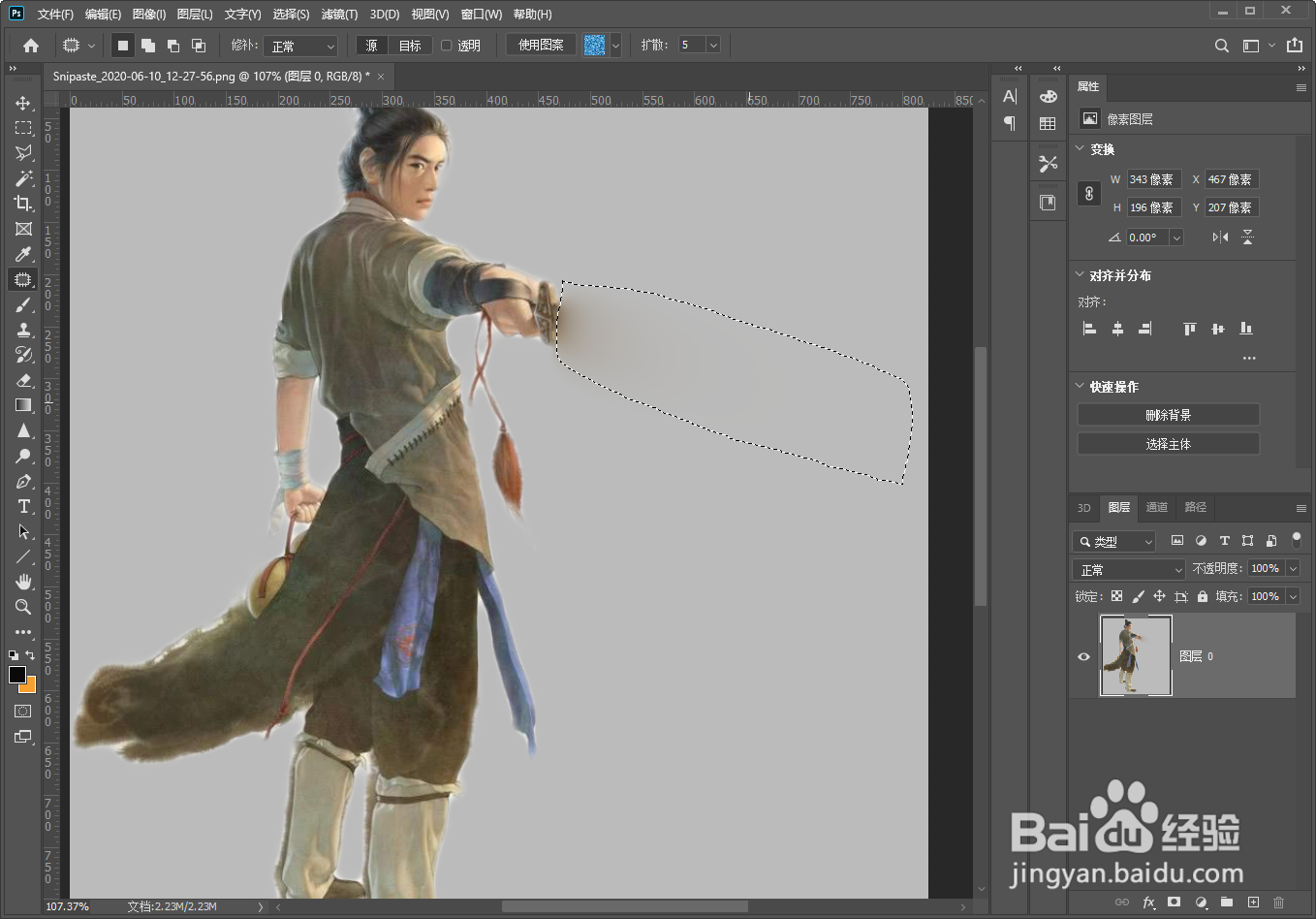Switch to 路径 tab
This screenshot has height=919, width=1316.
pos(1196,507)
